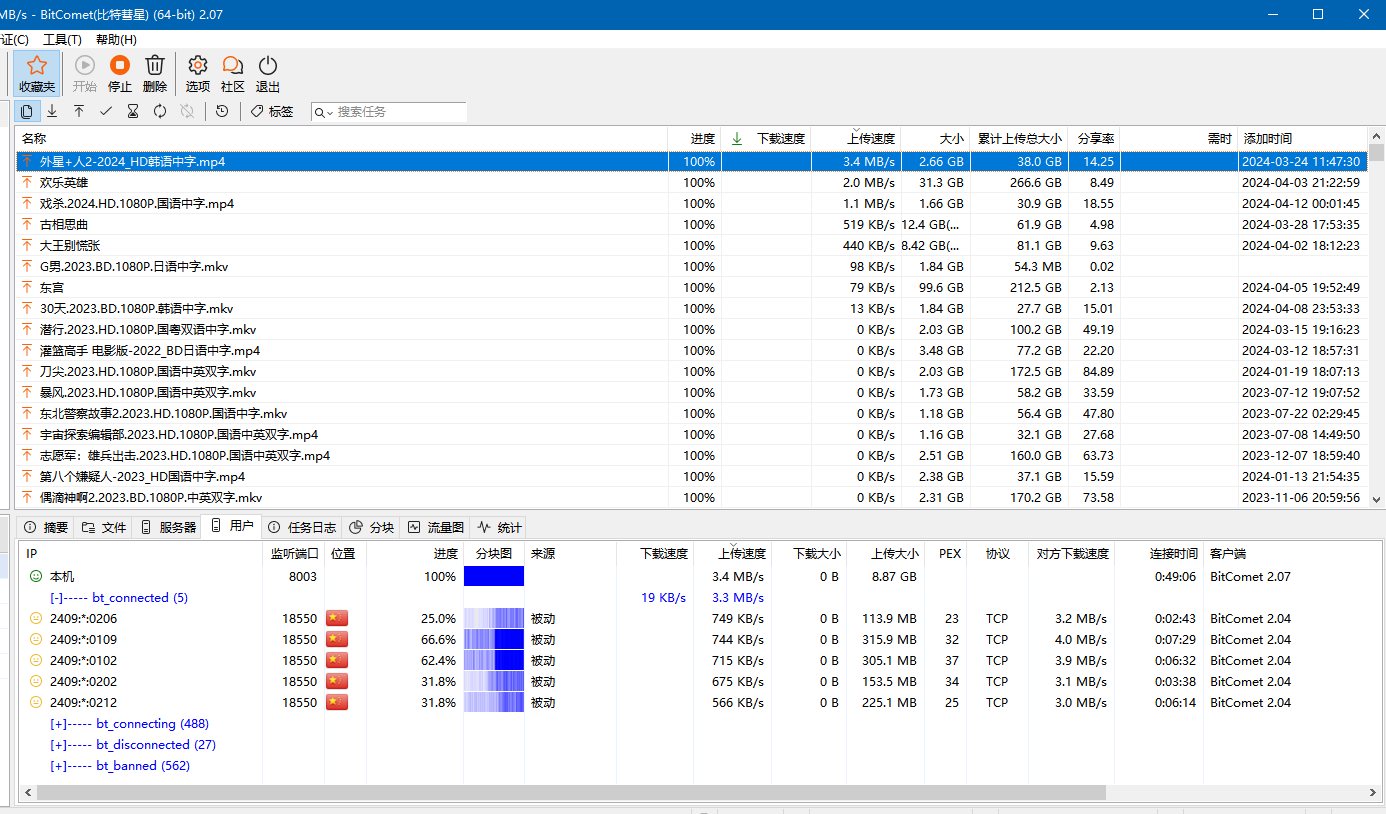Sort tasks by the 需时 column header
The image size is (1386, 814).
click(x=1178, y=139)
